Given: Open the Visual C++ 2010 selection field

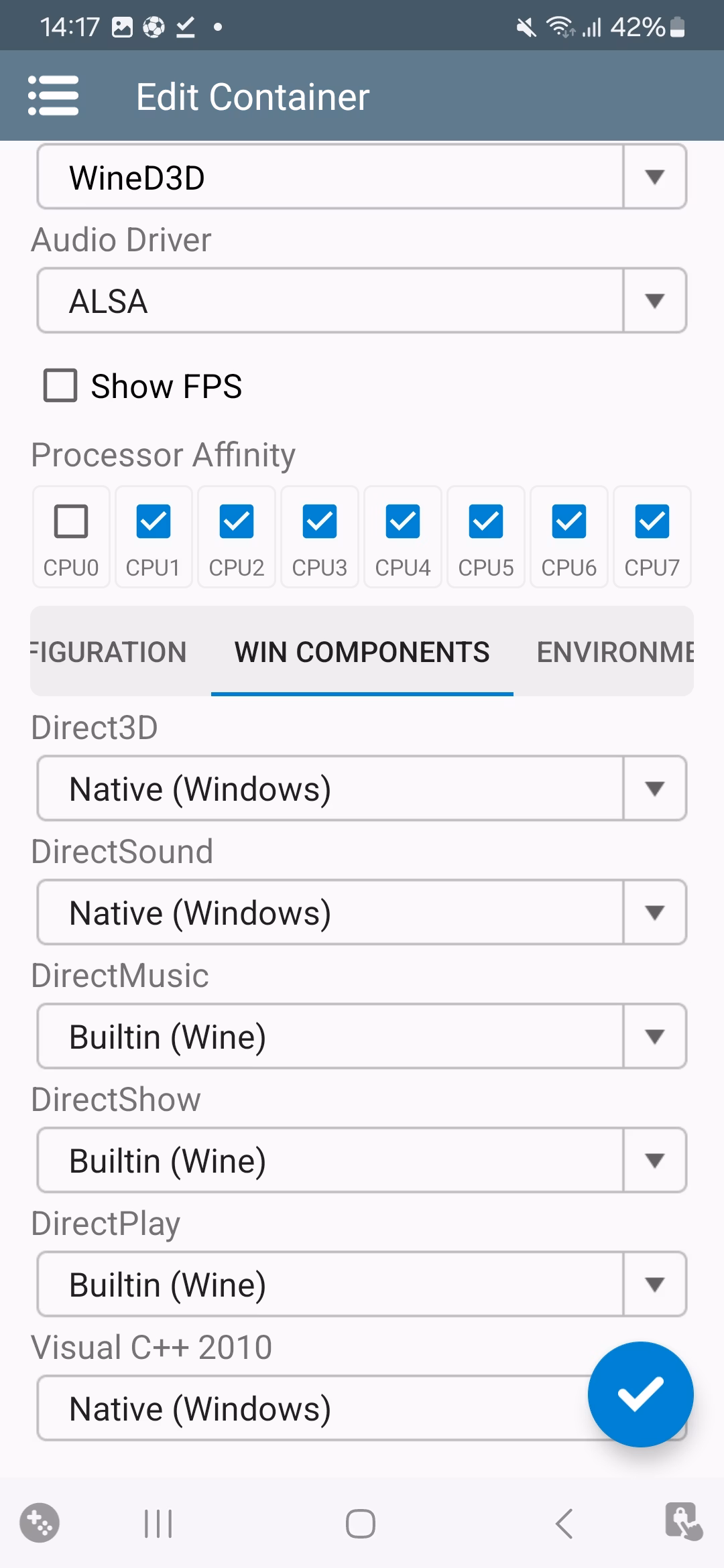Looking at the screenshot, I should tap(308, 1409).
